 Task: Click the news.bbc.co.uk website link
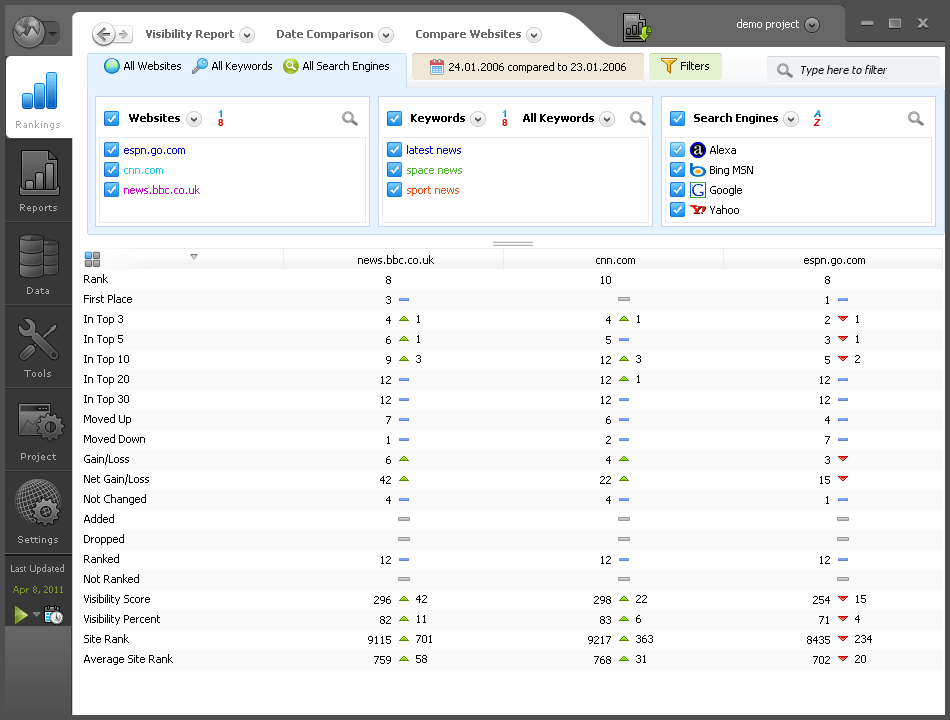coord(162,190)
